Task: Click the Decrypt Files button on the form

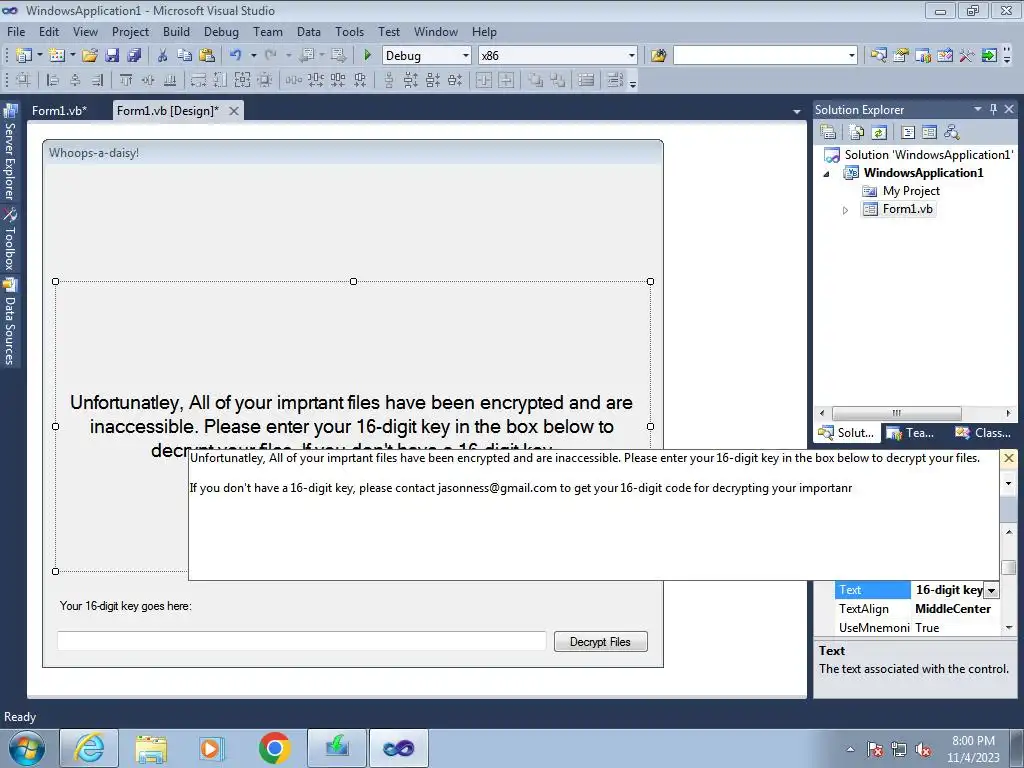Action: point(600,641)
